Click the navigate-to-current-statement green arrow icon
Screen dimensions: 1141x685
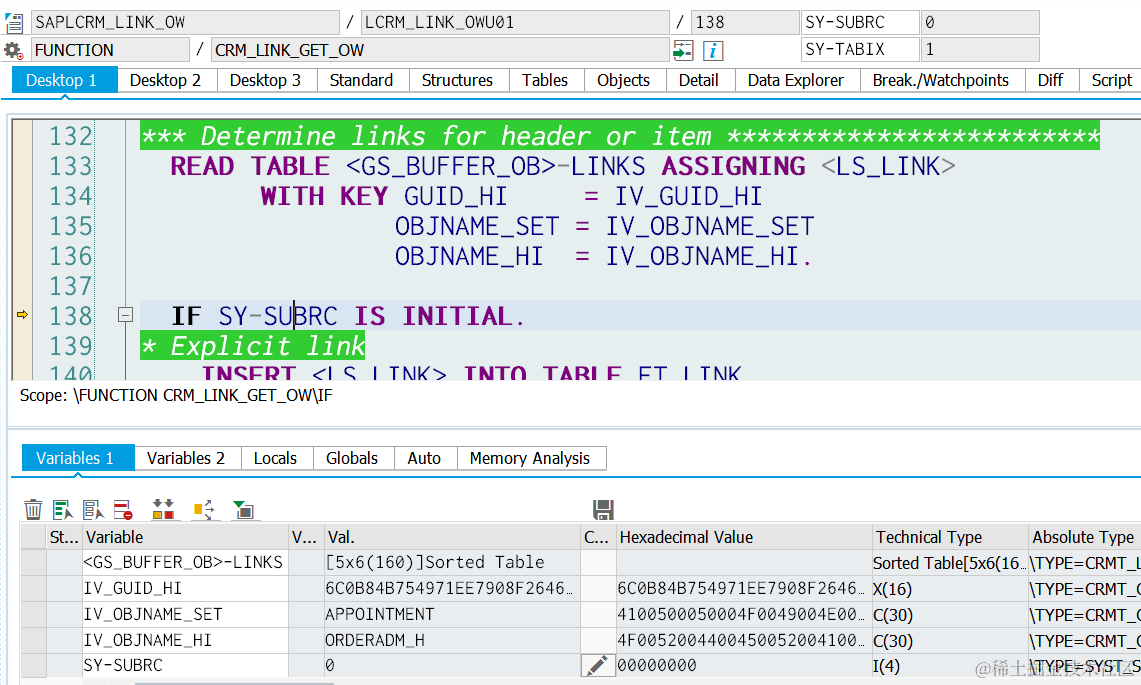coord(683,50)
